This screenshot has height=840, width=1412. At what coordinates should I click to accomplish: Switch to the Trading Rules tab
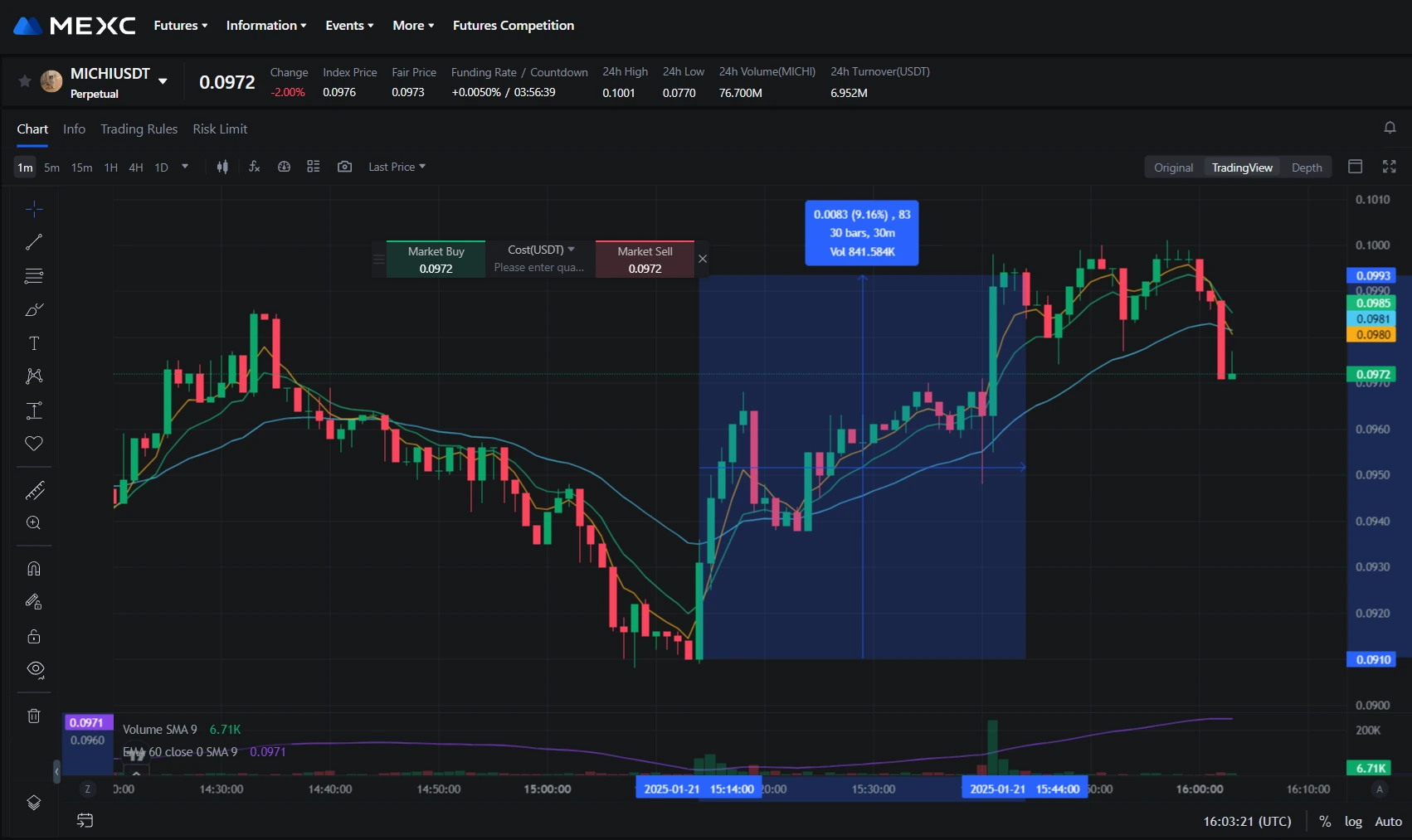pyautogui.click(x=139, y=129)
